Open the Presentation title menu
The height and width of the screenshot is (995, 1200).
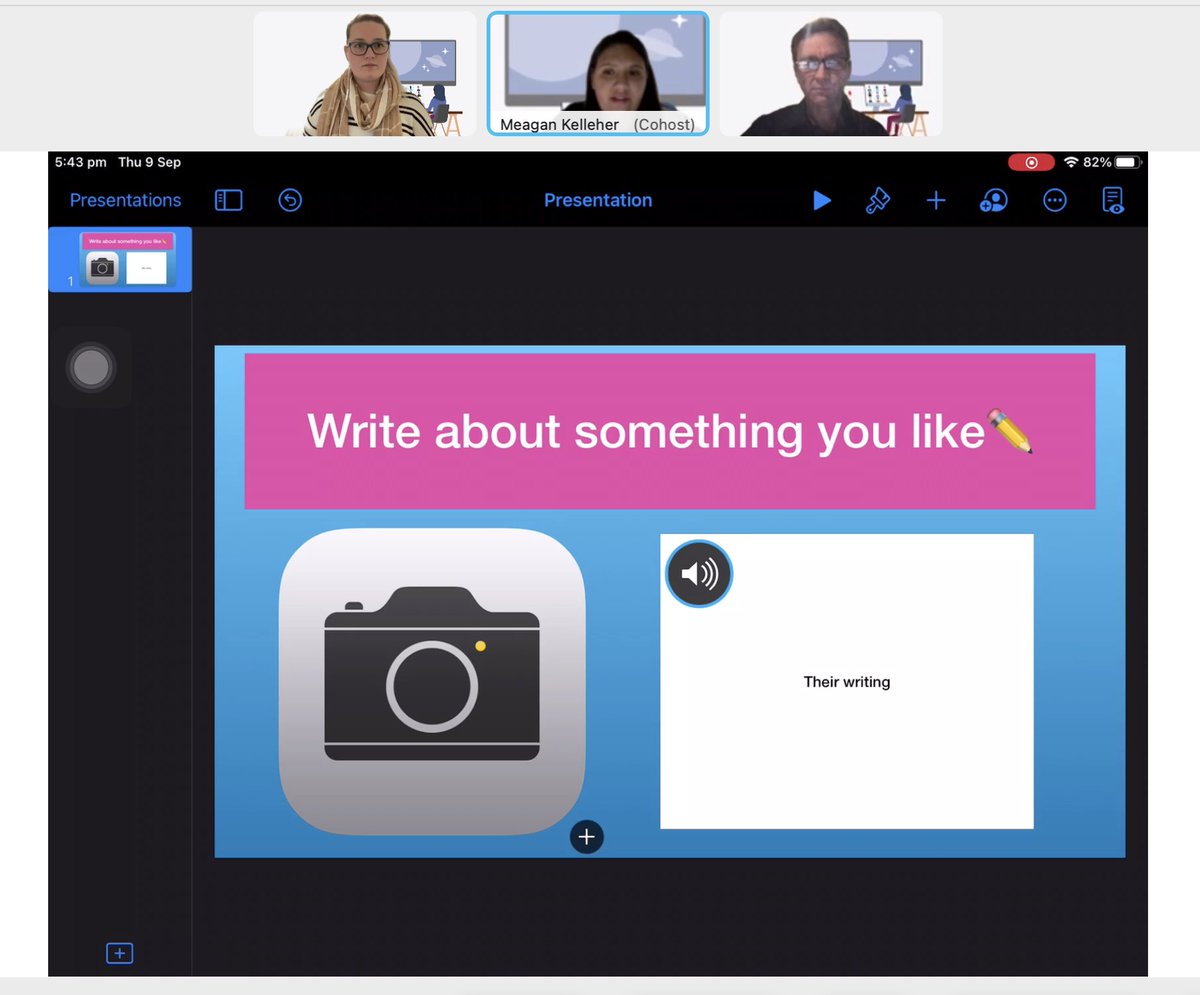tap(598, 200)
